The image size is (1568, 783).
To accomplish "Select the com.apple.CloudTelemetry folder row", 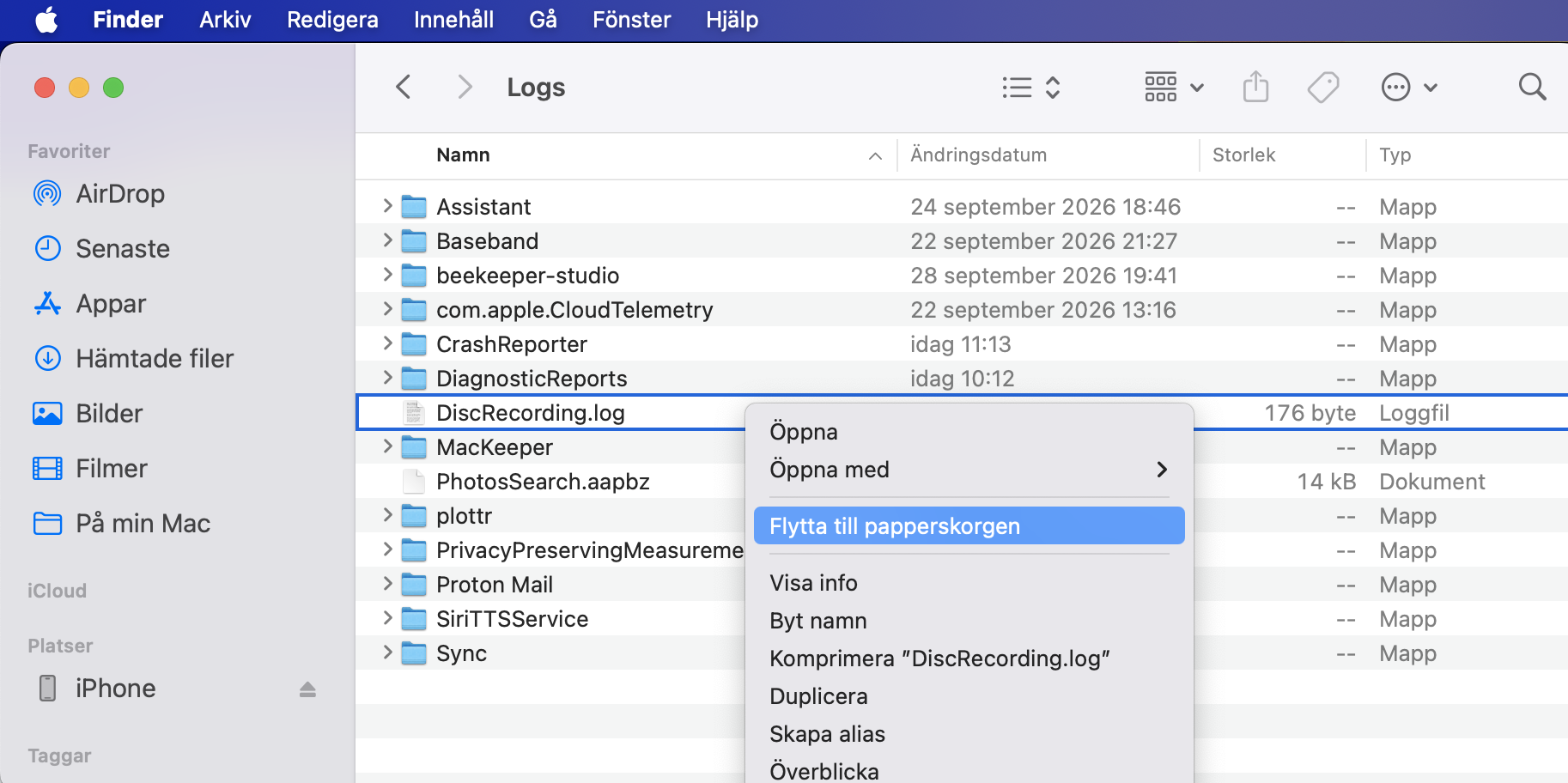I will point(962,310).
